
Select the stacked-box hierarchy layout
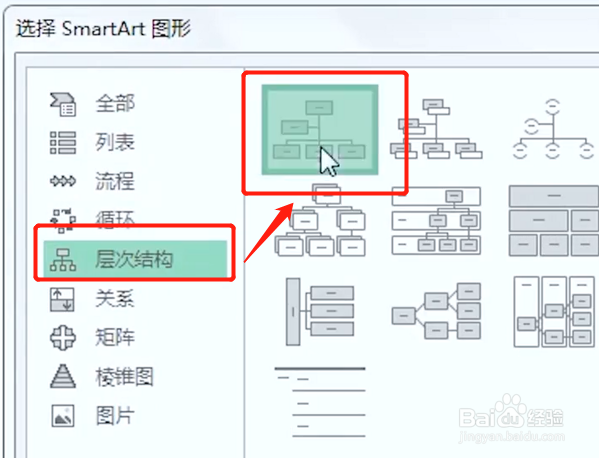pos(320,220)
